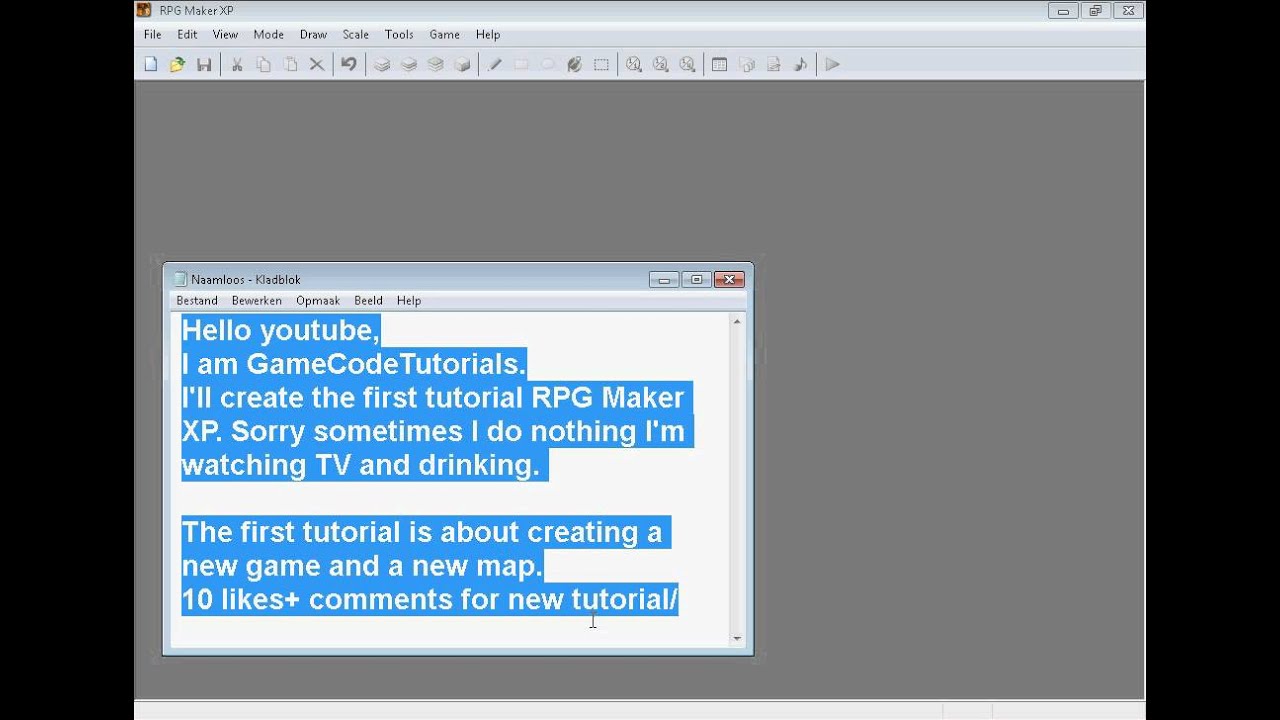Open the Sound Test music note icon
The height and width of the screenshot is (720, 1280).
(x=800, y=64)
